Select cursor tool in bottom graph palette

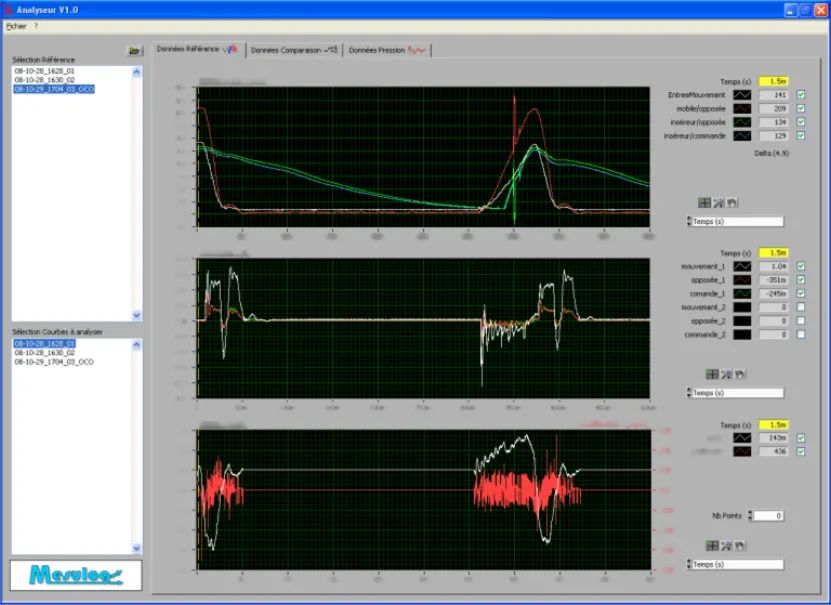pos(712,545)
